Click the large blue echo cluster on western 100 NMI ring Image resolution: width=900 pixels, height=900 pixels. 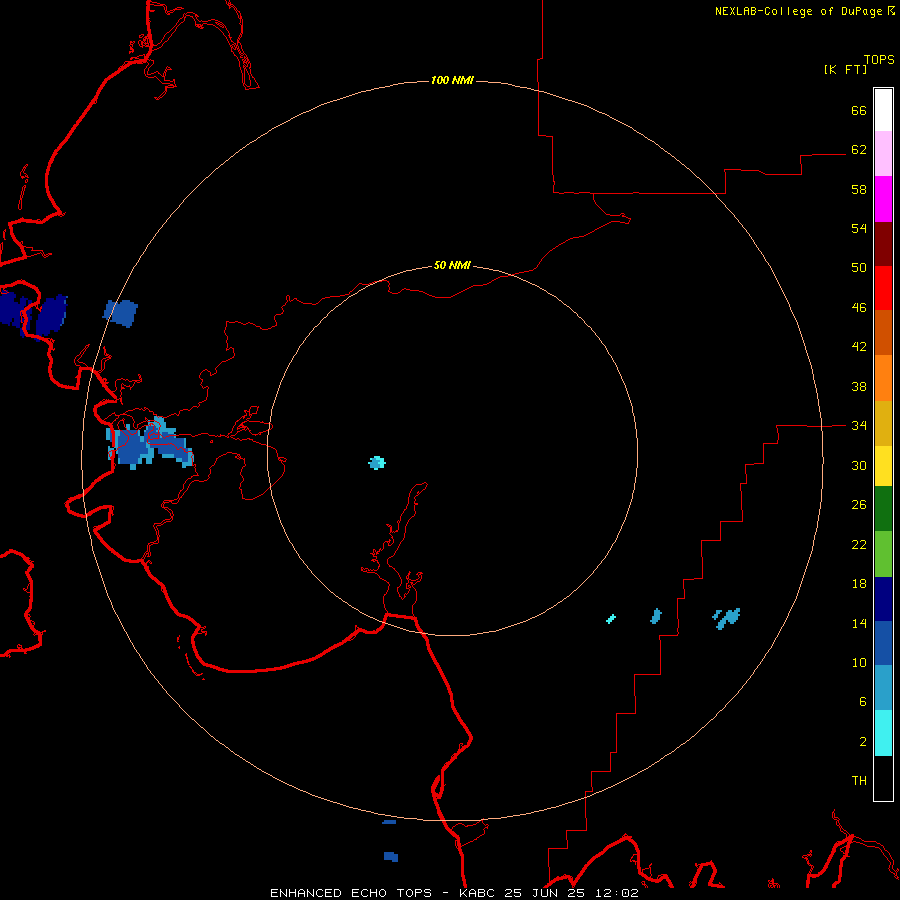(x=149, y=444)
